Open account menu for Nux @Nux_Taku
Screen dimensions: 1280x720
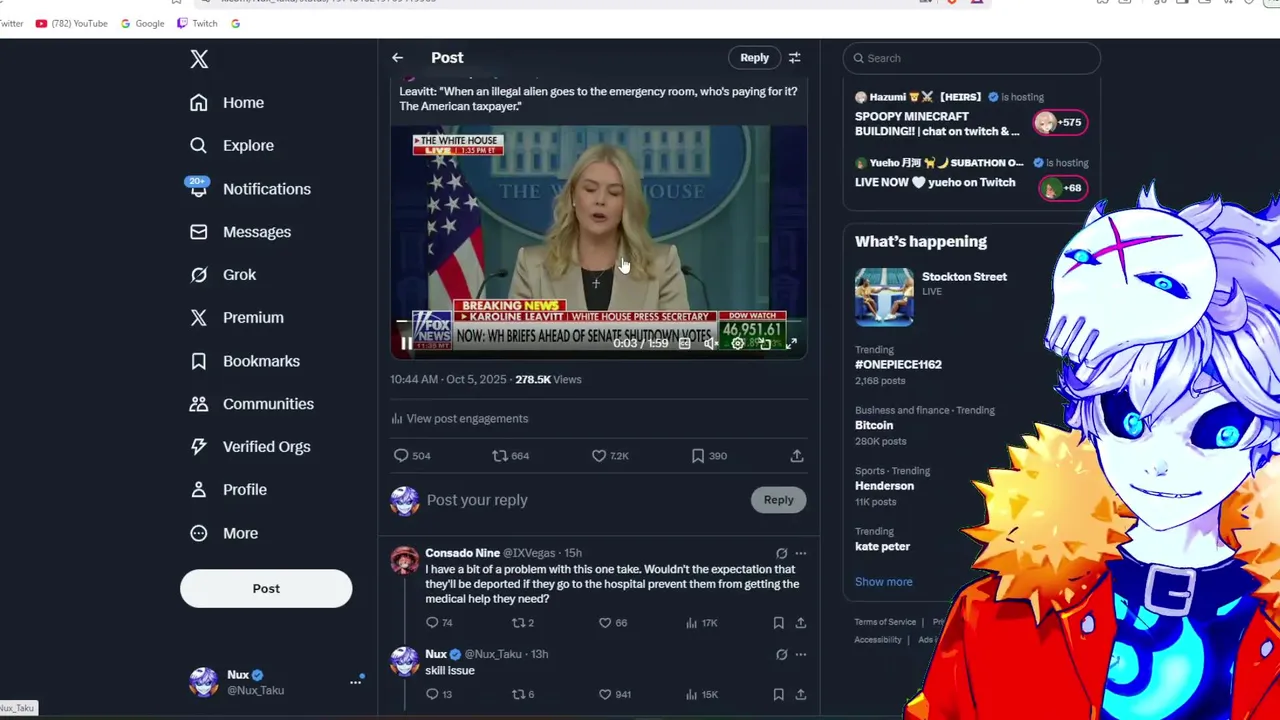point(275,682)
